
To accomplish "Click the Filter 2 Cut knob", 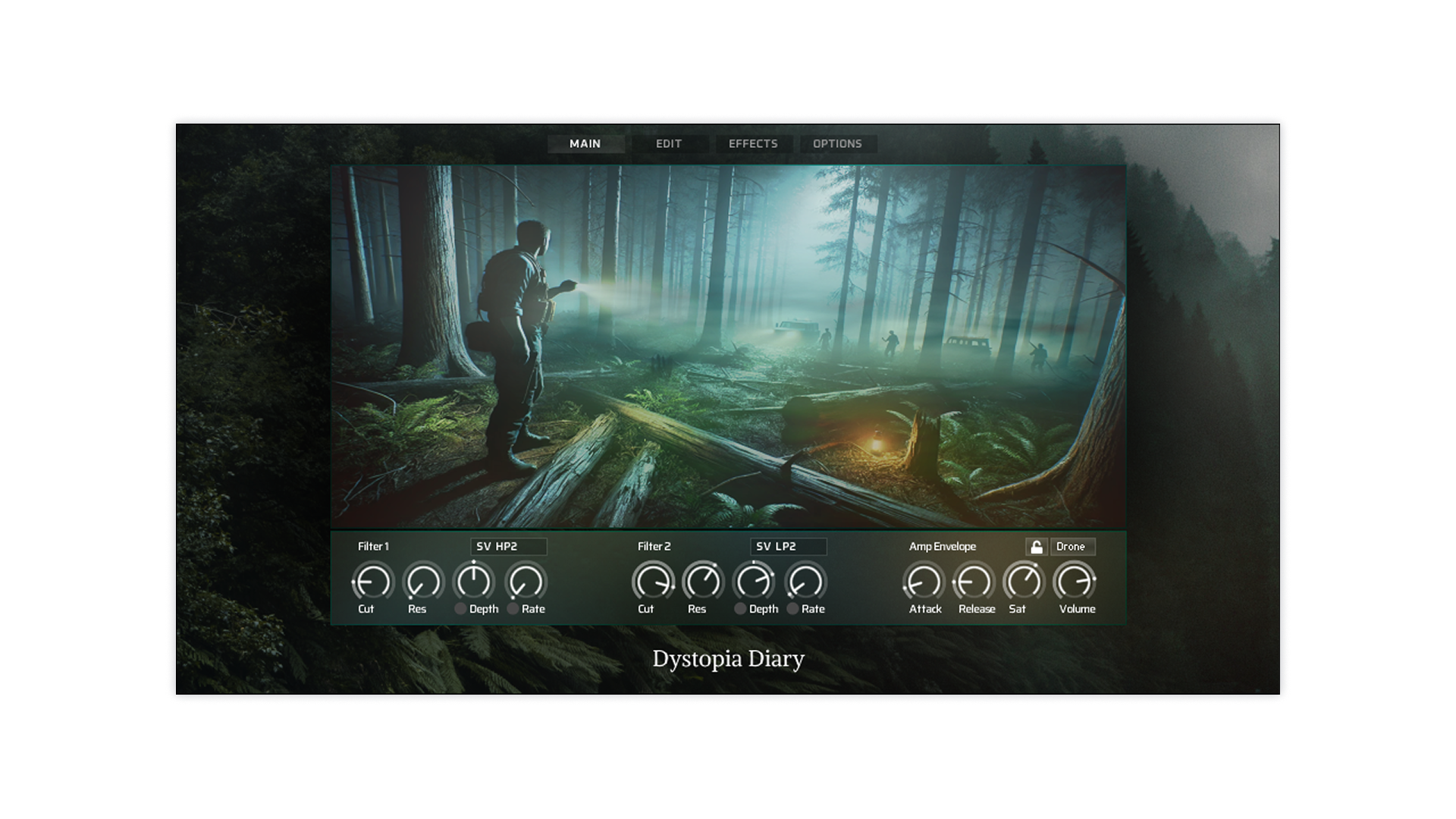I will point(652,582).
